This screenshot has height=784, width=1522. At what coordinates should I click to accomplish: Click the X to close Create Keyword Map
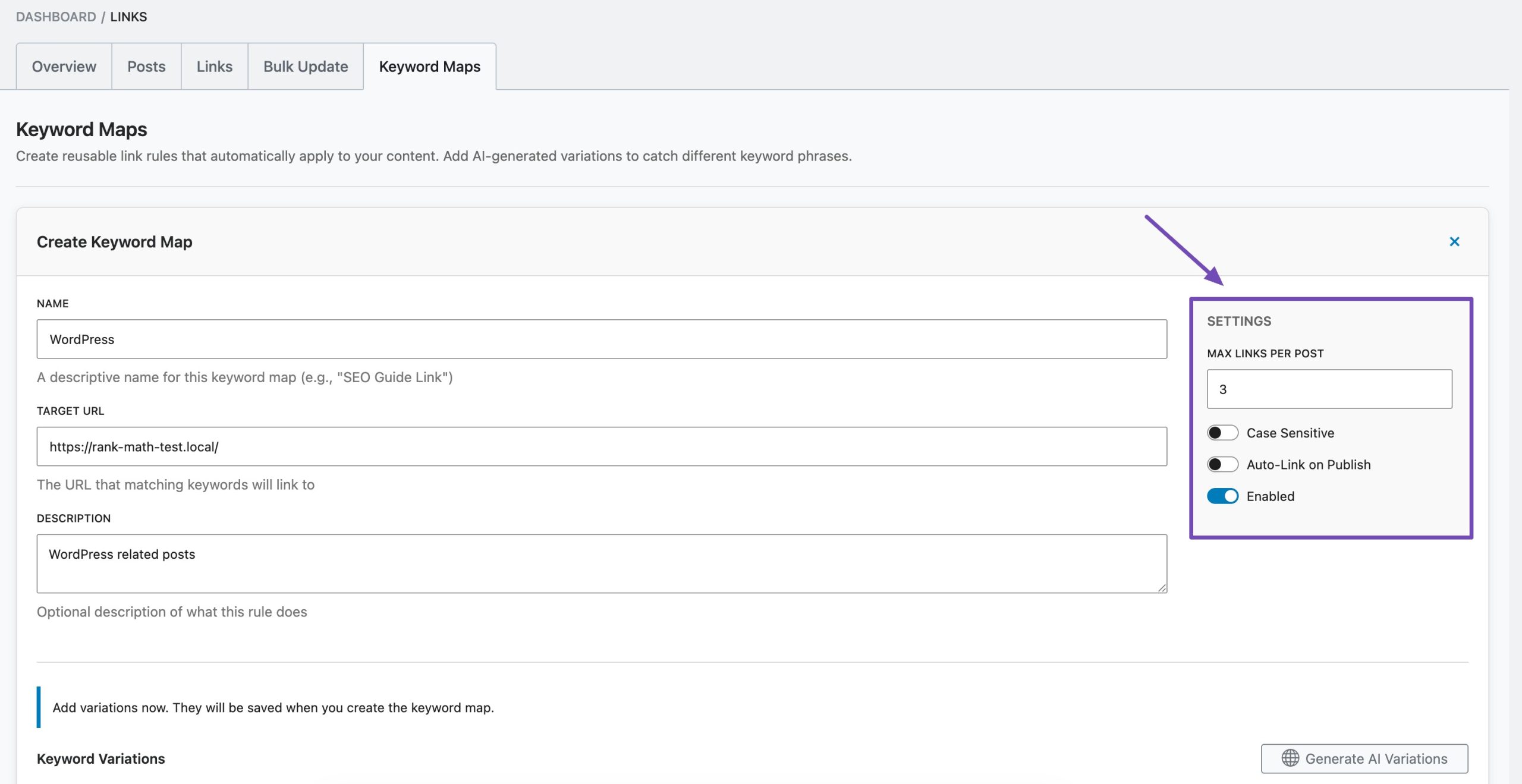click(1454, 241)
